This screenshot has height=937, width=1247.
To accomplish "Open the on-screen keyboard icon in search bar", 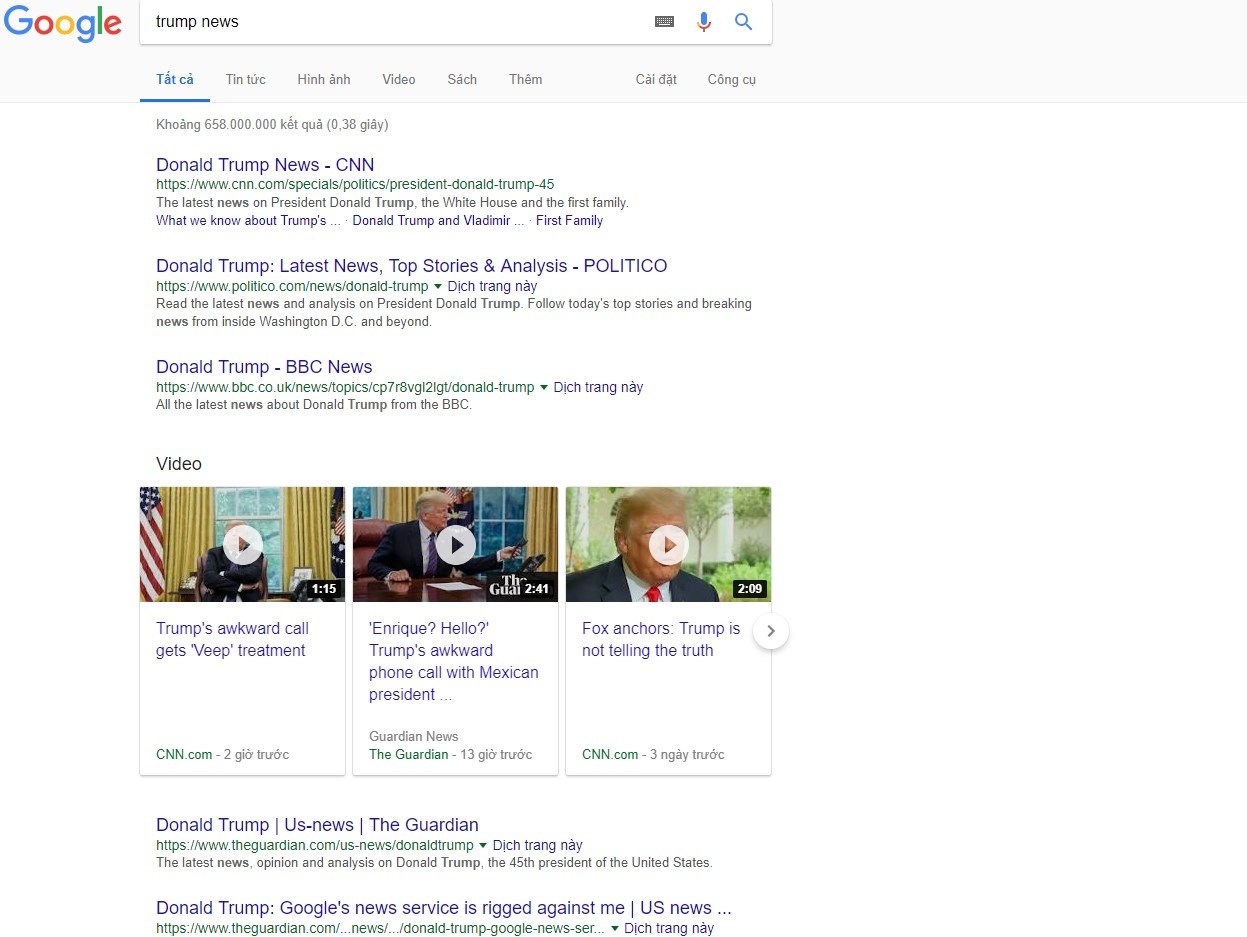I will (x=664, y=21).
